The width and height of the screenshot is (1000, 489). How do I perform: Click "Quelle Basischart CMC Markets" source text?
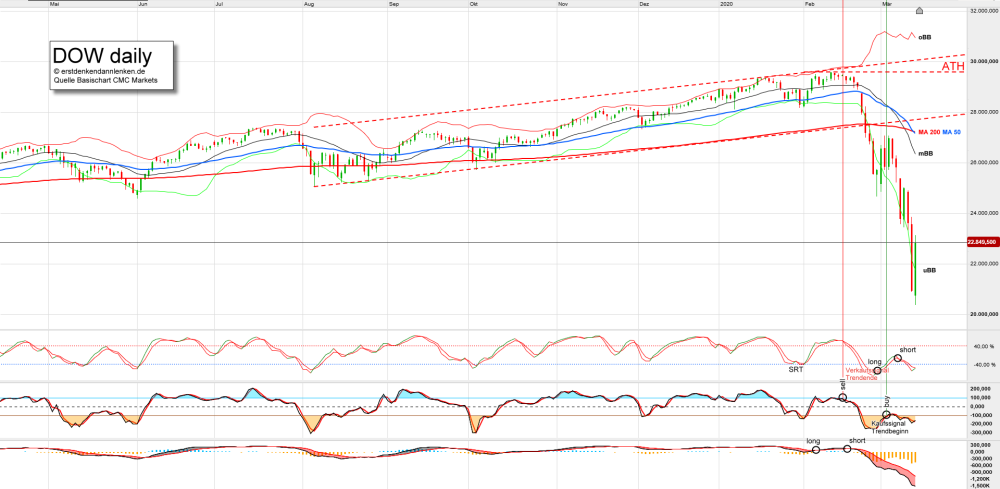(105, 80)
